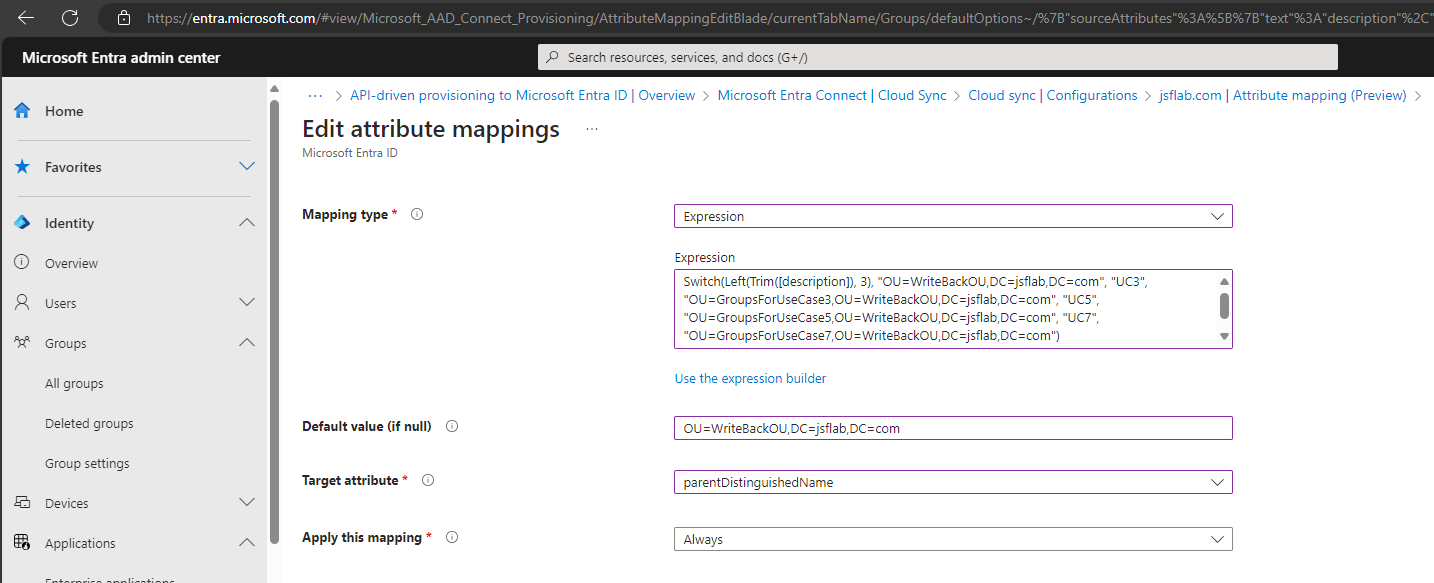The height and width of the screenshot is (583, 1434).
Task: Click the search magnifier icon
Action: (x=554, y=57)
